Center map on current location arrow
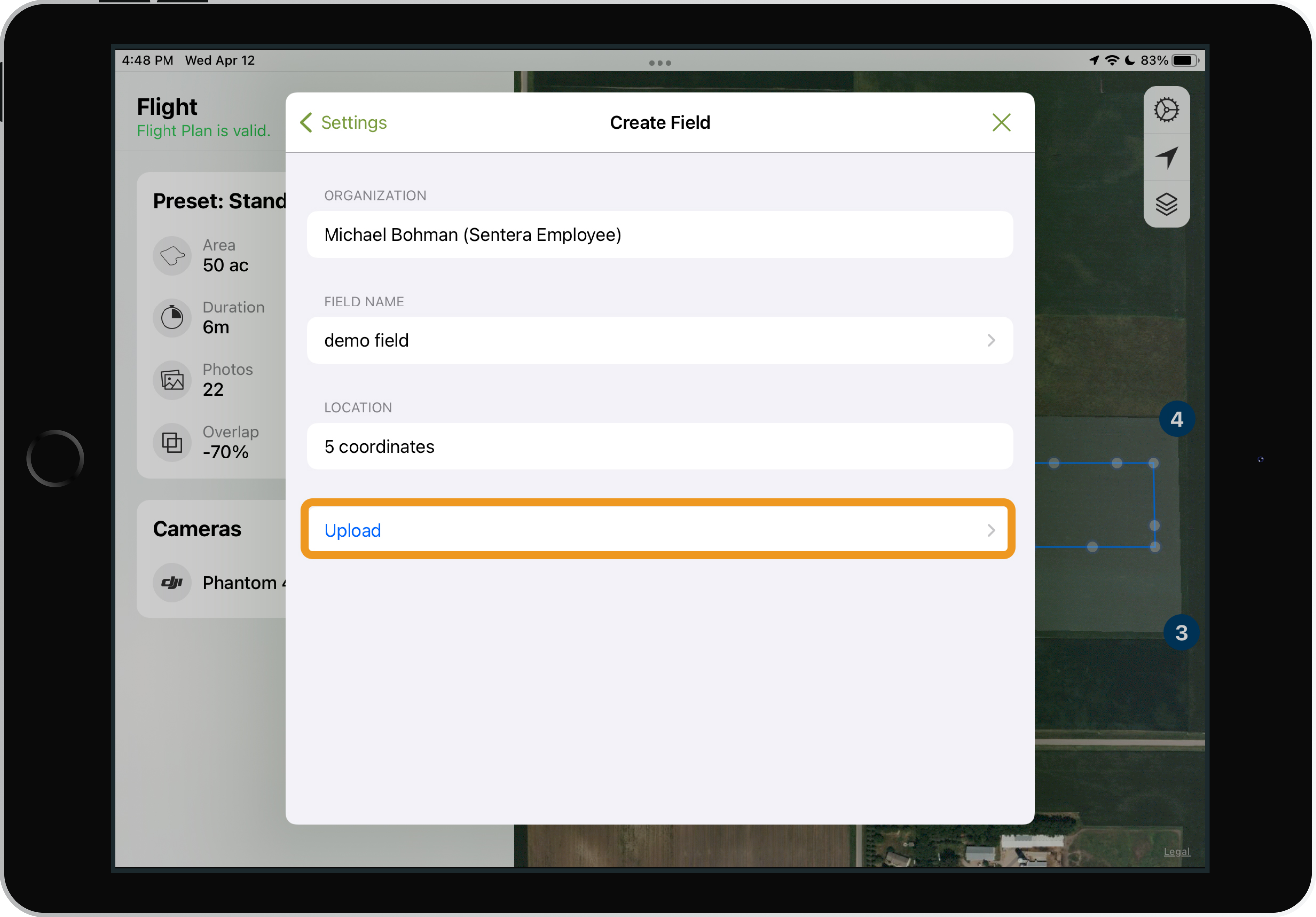 pos(1166,157)
